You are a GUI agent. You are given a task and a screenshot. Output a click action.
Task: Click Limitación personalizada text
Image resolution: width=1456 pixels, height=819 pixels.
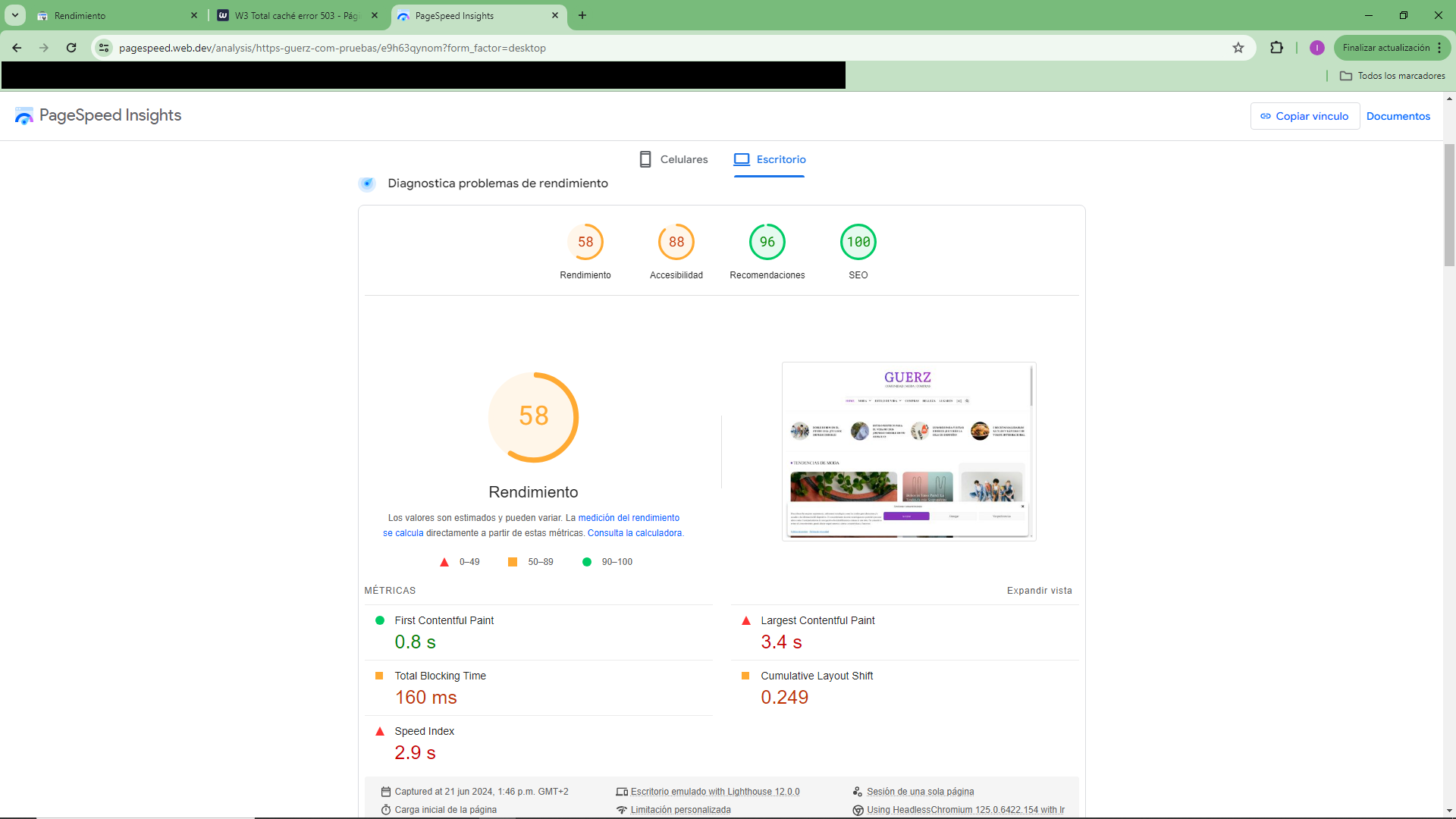coord(681,810)
